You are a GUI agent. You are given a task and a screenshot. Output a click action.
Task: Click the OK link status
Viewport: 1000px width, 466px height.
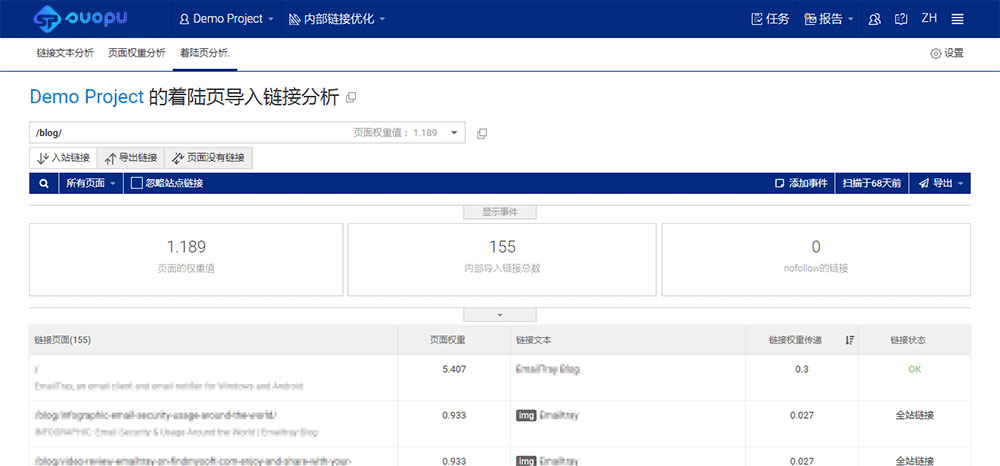915,369
